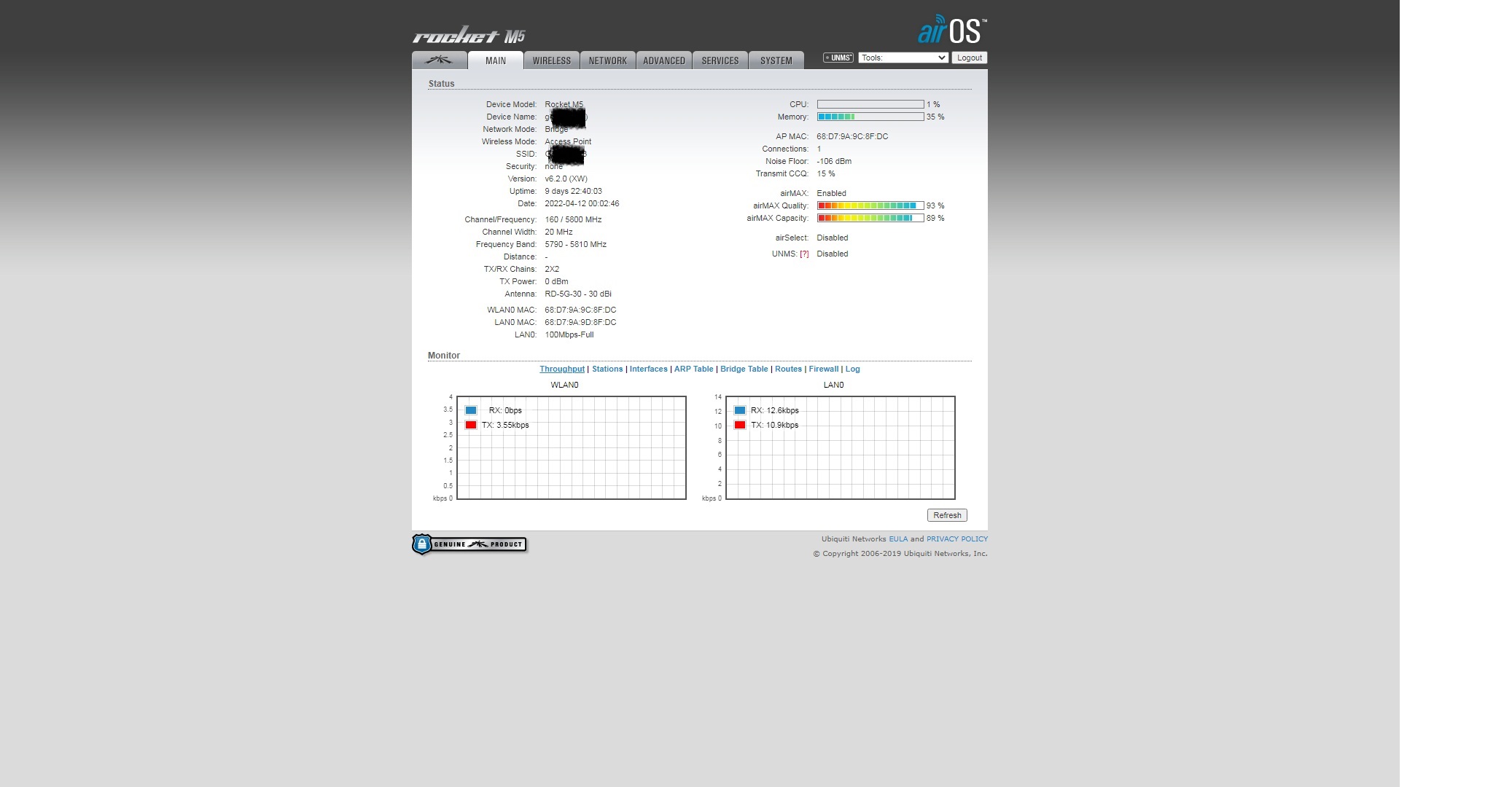Switch to the ADVANCED tab
This screenshot has width=1512, height=787.
[x=664, y=60]
